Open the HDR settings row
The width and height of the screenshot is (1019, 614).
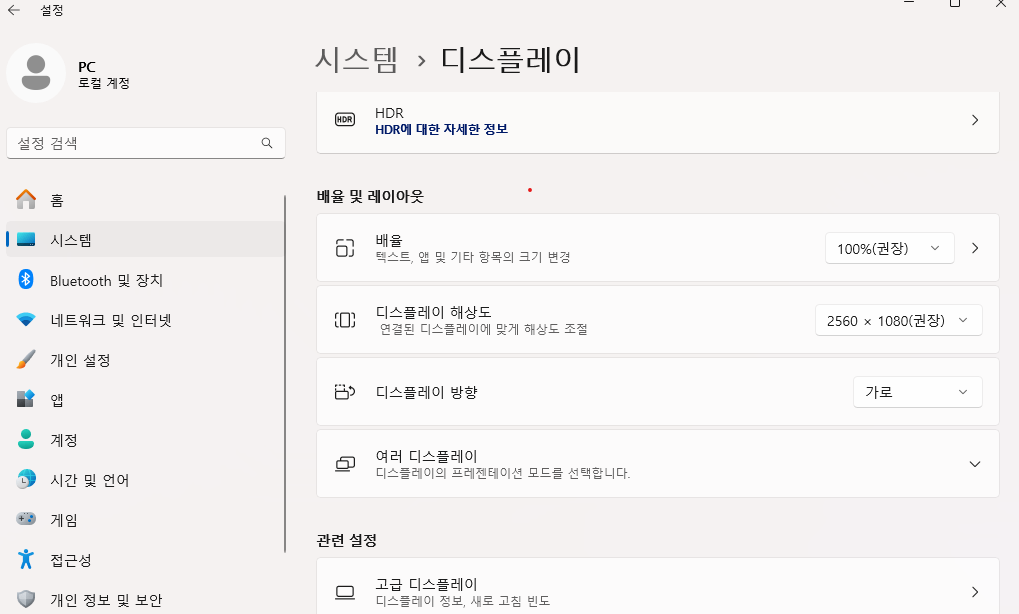coord(657,120)
